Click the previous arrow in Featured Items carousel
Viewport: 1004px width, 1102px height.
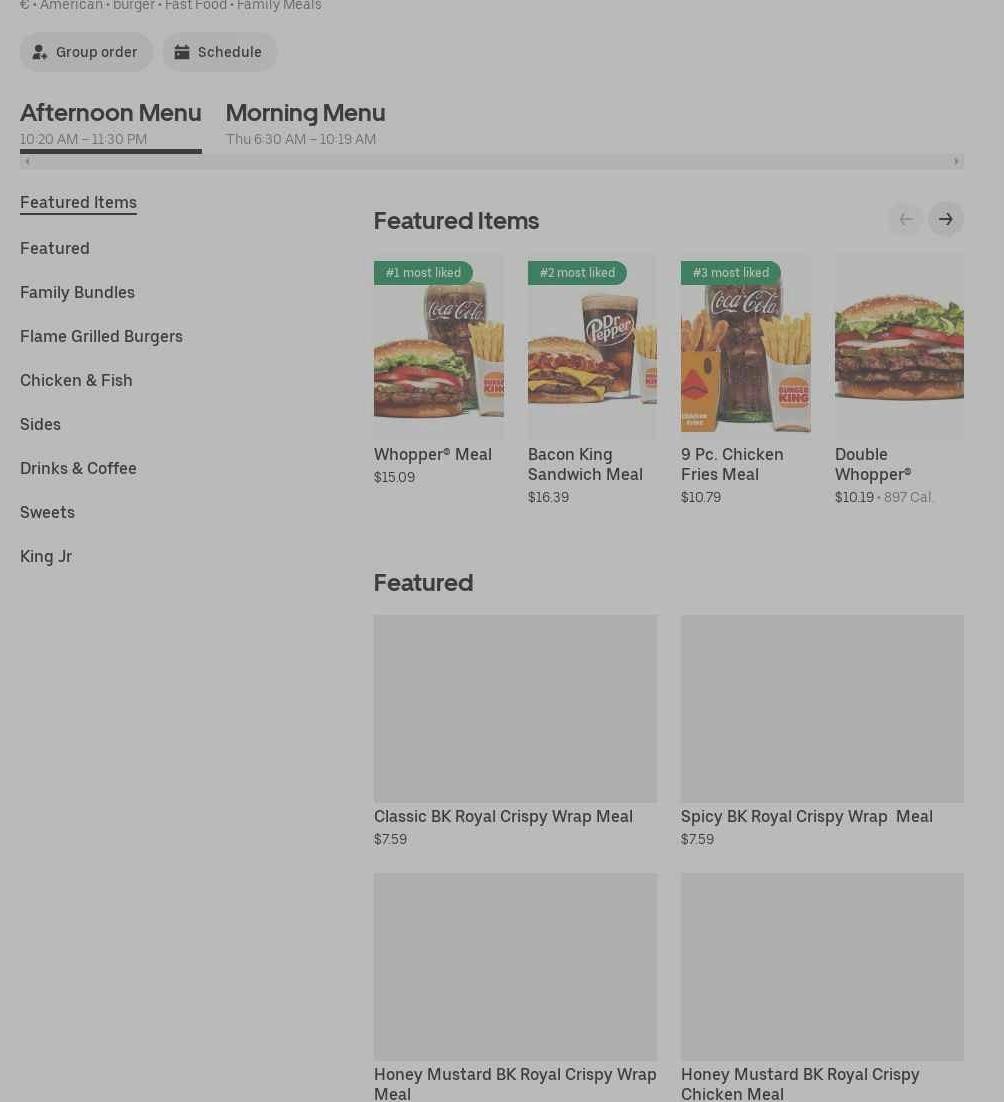pyautogui.click(x=905, y=219)
